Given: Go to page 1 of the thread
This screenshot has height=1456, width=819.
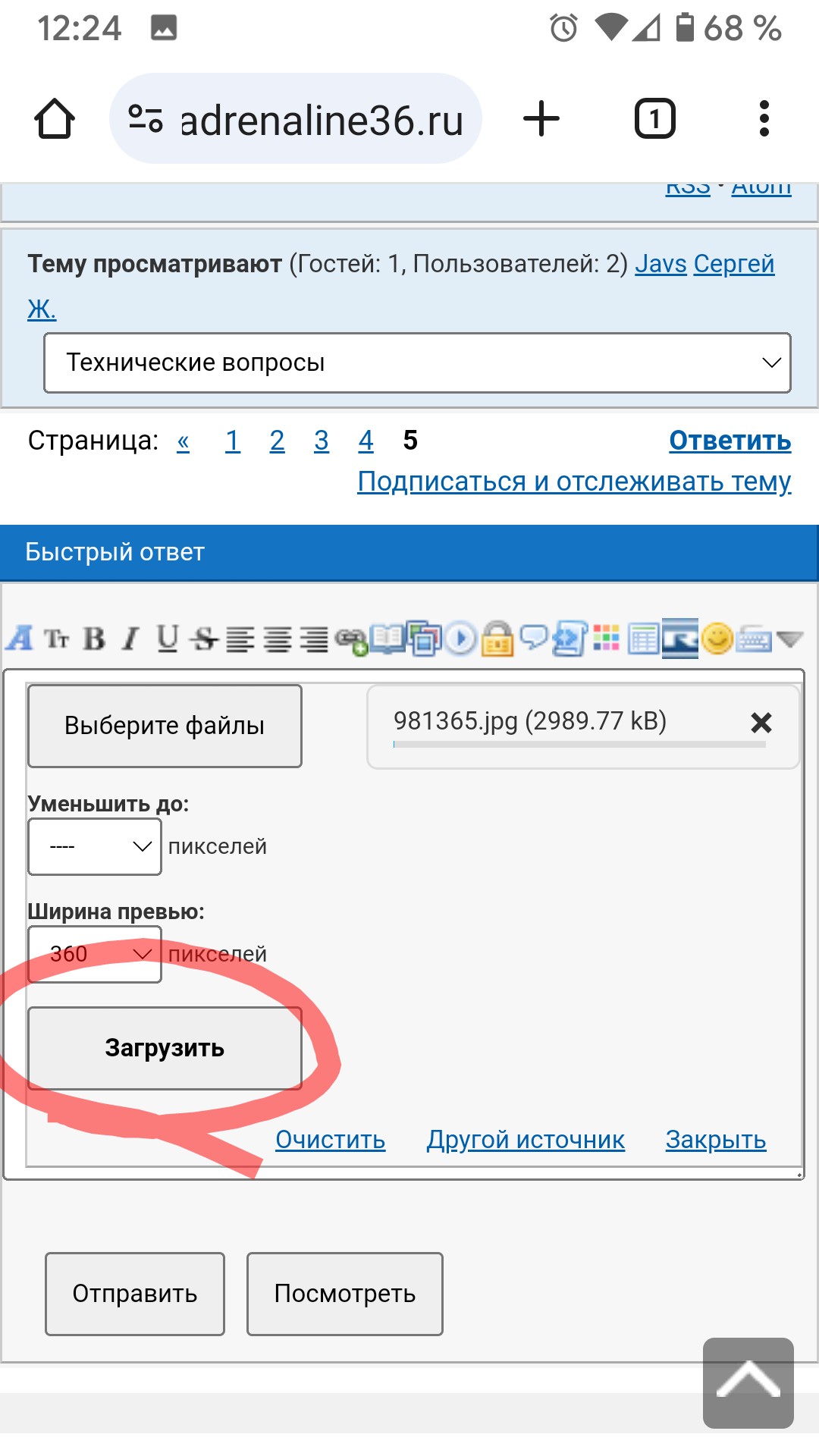Looking at the screenshot, I should [x=233, y=441].
